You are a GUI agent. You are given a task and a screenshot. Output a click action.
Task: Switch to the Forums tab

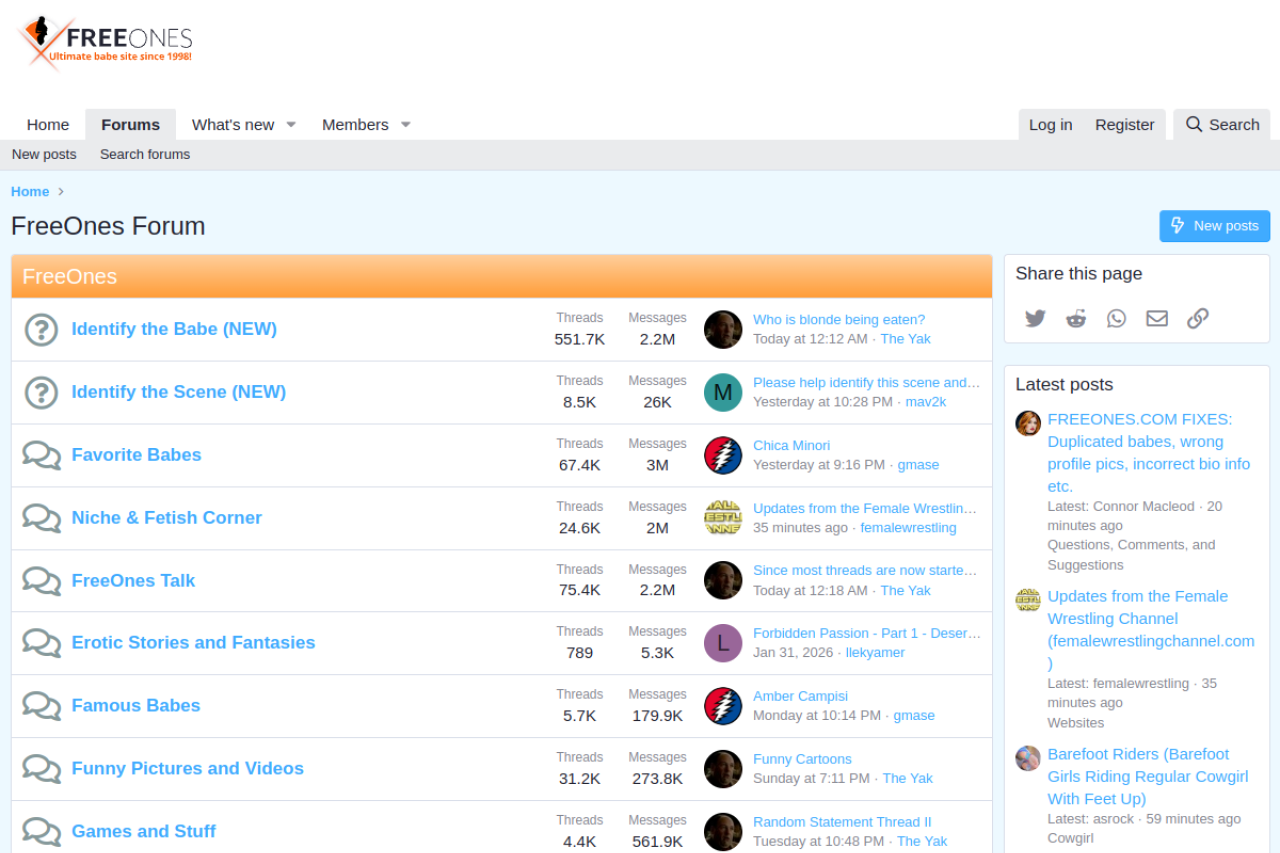(130, 124)
